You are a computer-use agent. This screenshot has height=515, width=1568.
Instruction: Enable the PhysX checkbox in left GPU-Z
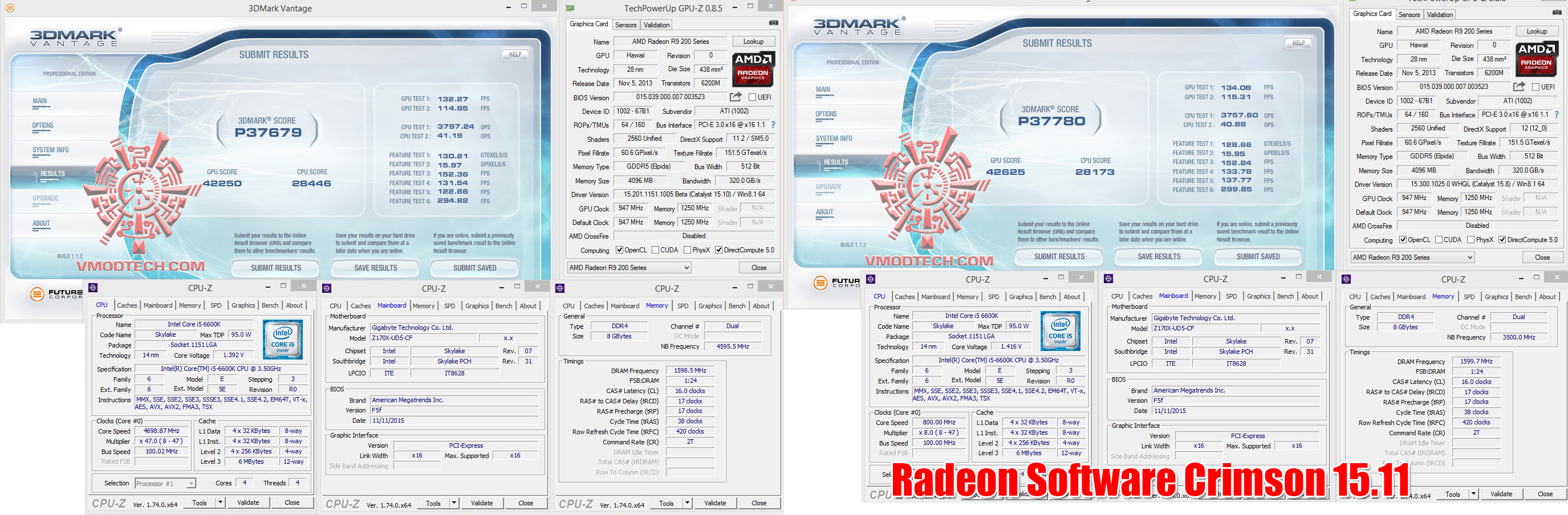pos(687,250)
